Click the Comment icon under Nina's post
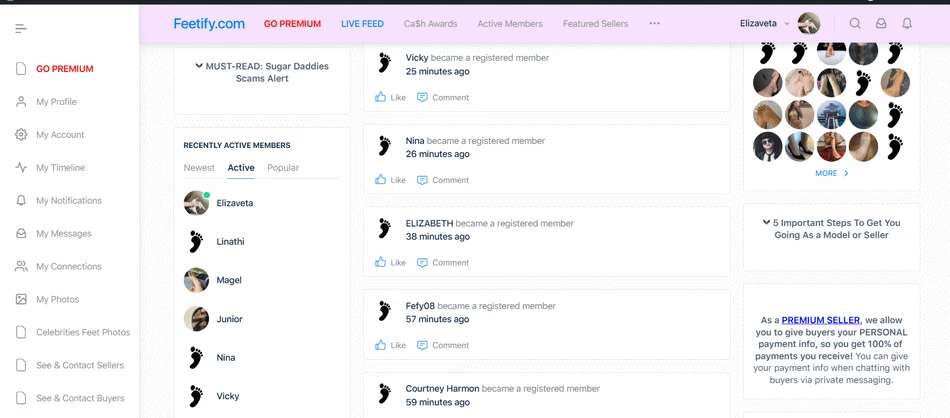The image size is (950, 418). tap(423, 180)
